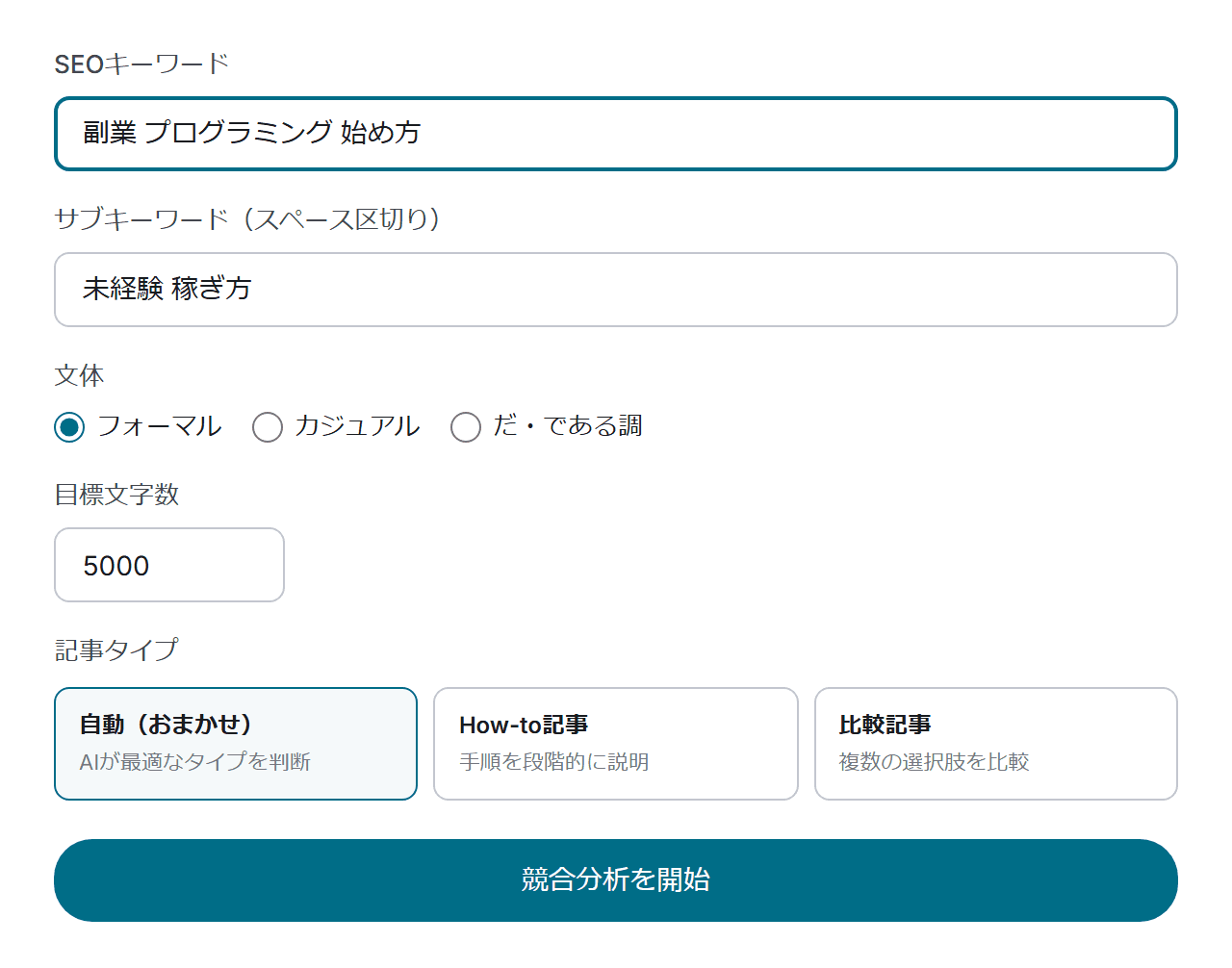Select the 自動（おまかせ）article type card
This screenshot has height=968, width=1232.
pyautogui.click(x=235, y=743)
